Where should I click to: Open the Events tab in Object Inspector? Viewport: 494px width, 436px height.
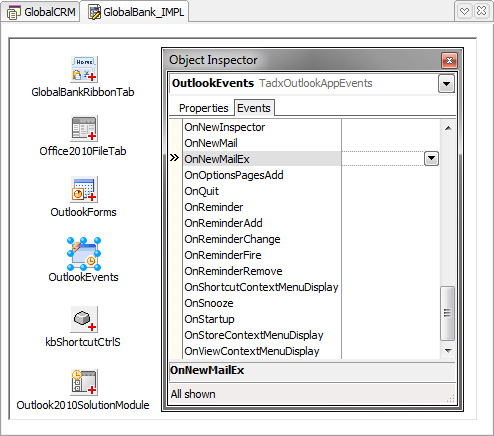click(x=254, y=108)
